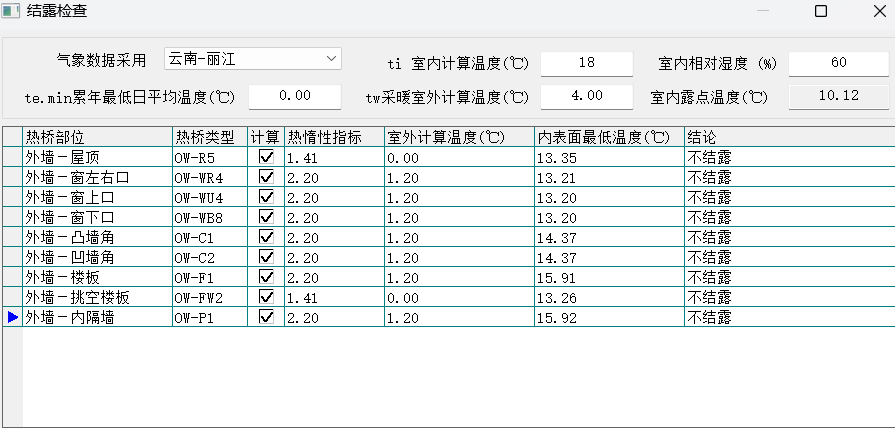Toggle 计算 checkbox for 外墙-凸墙角 row
895x428 pixels.
(266, 237)
